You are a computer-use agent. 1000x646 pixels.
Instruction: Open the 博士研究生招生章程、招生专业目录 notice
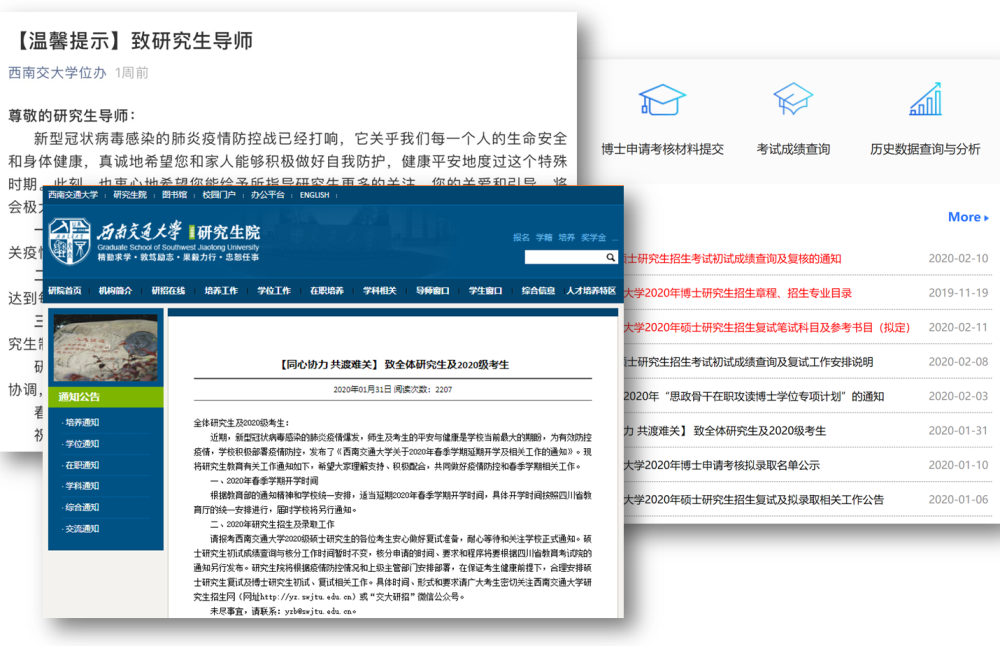tap(739, 293)
